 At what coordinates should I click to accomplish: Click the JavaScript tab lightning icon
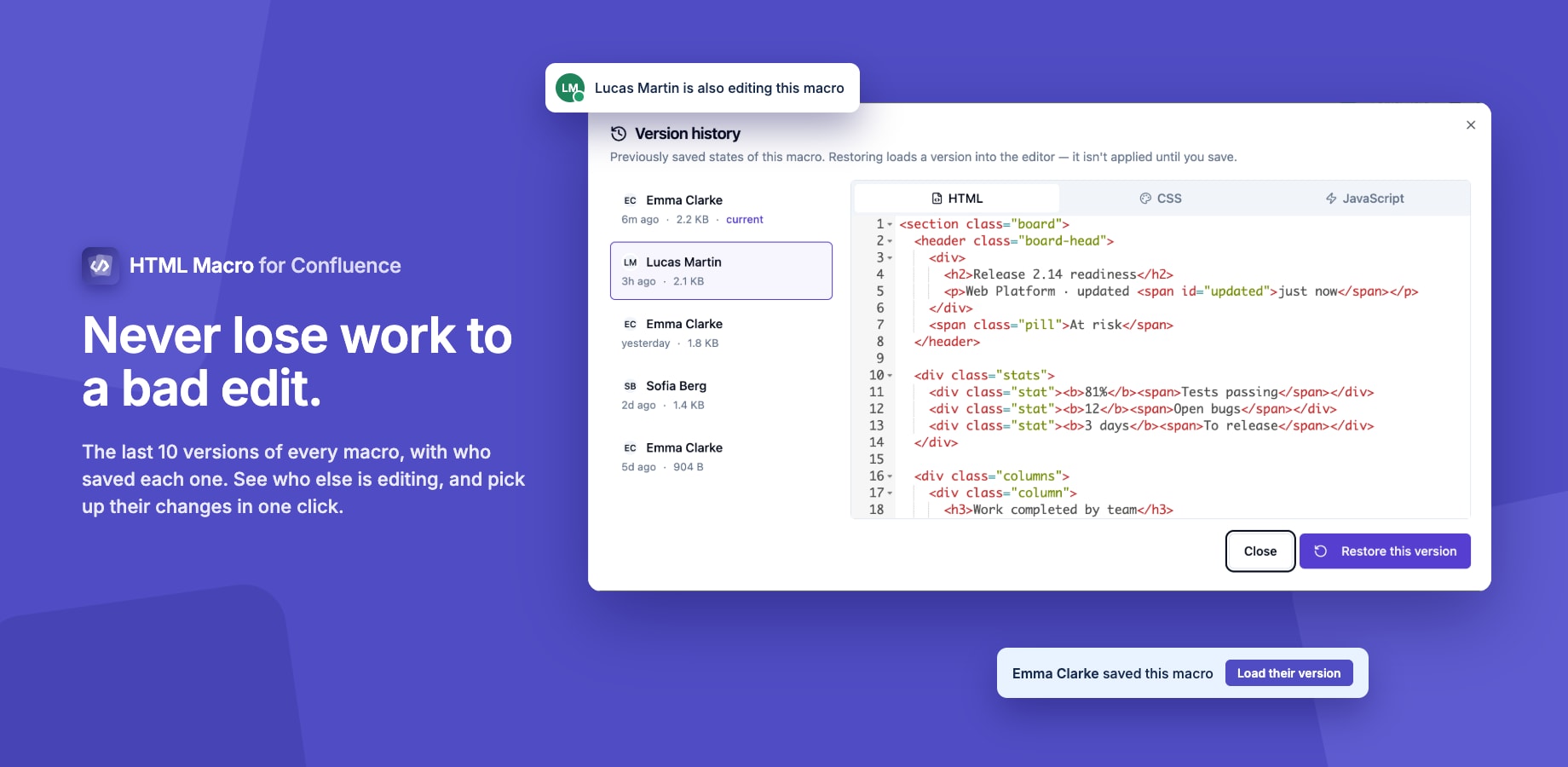(x=1331, y=199)
